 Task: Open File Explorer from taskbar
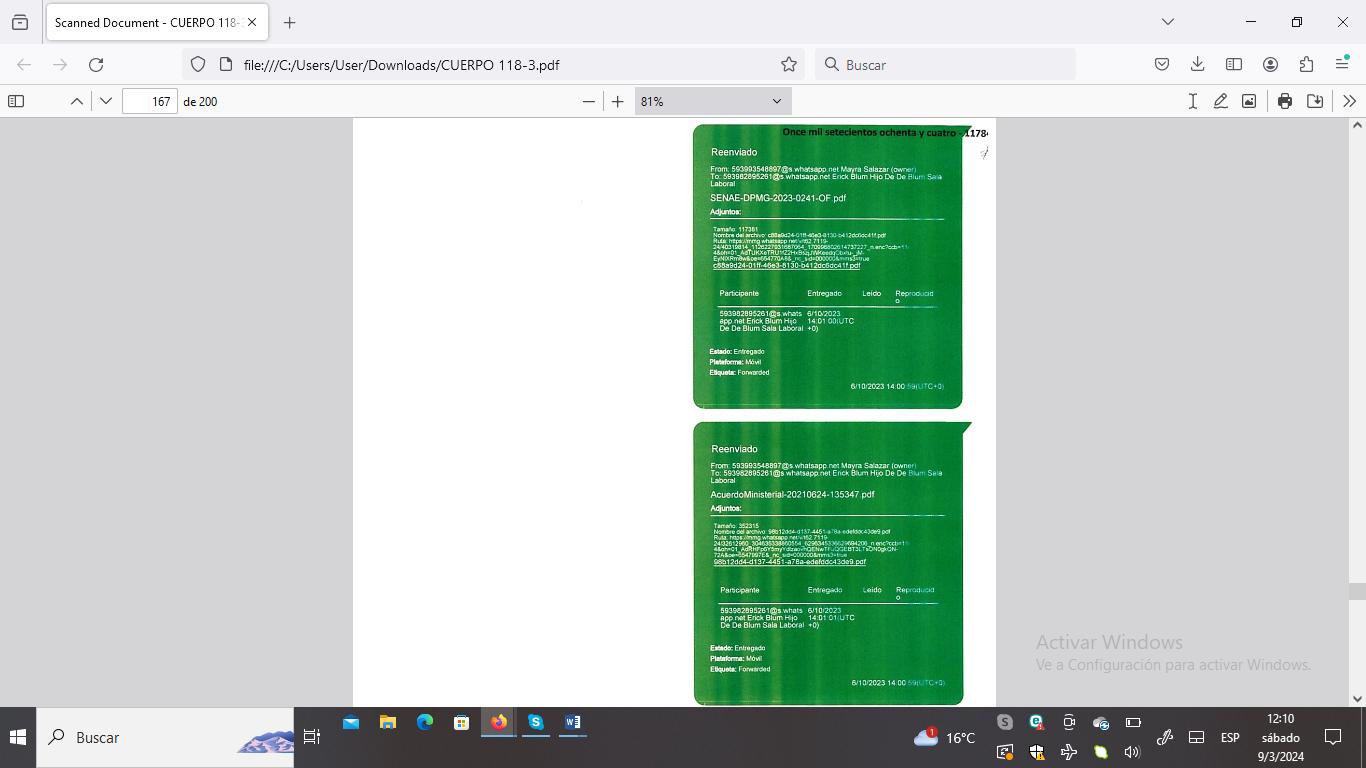pos(388,722)
